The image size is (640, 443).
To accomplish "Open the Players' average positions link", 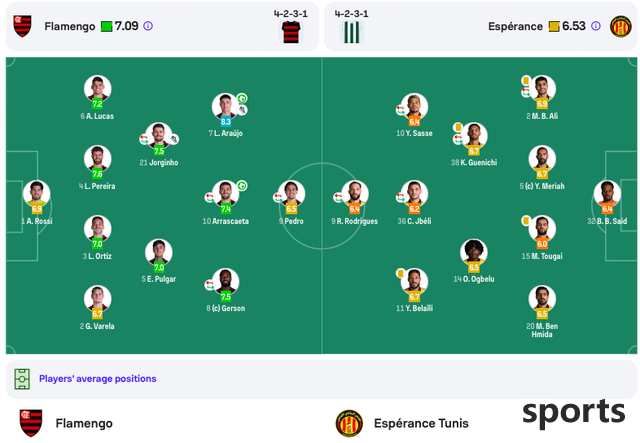I will tap(98, 378).
